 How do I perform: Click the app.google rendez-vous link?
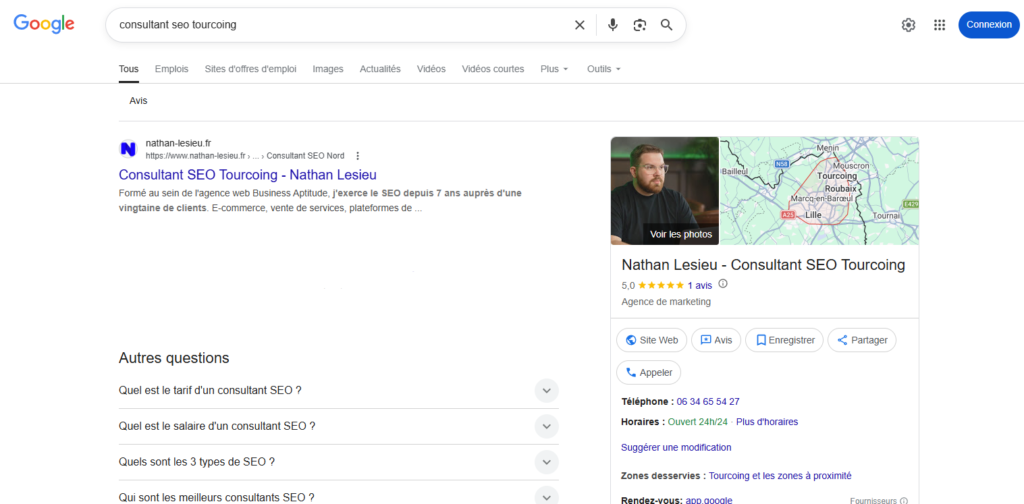click(x=709, y=500)
